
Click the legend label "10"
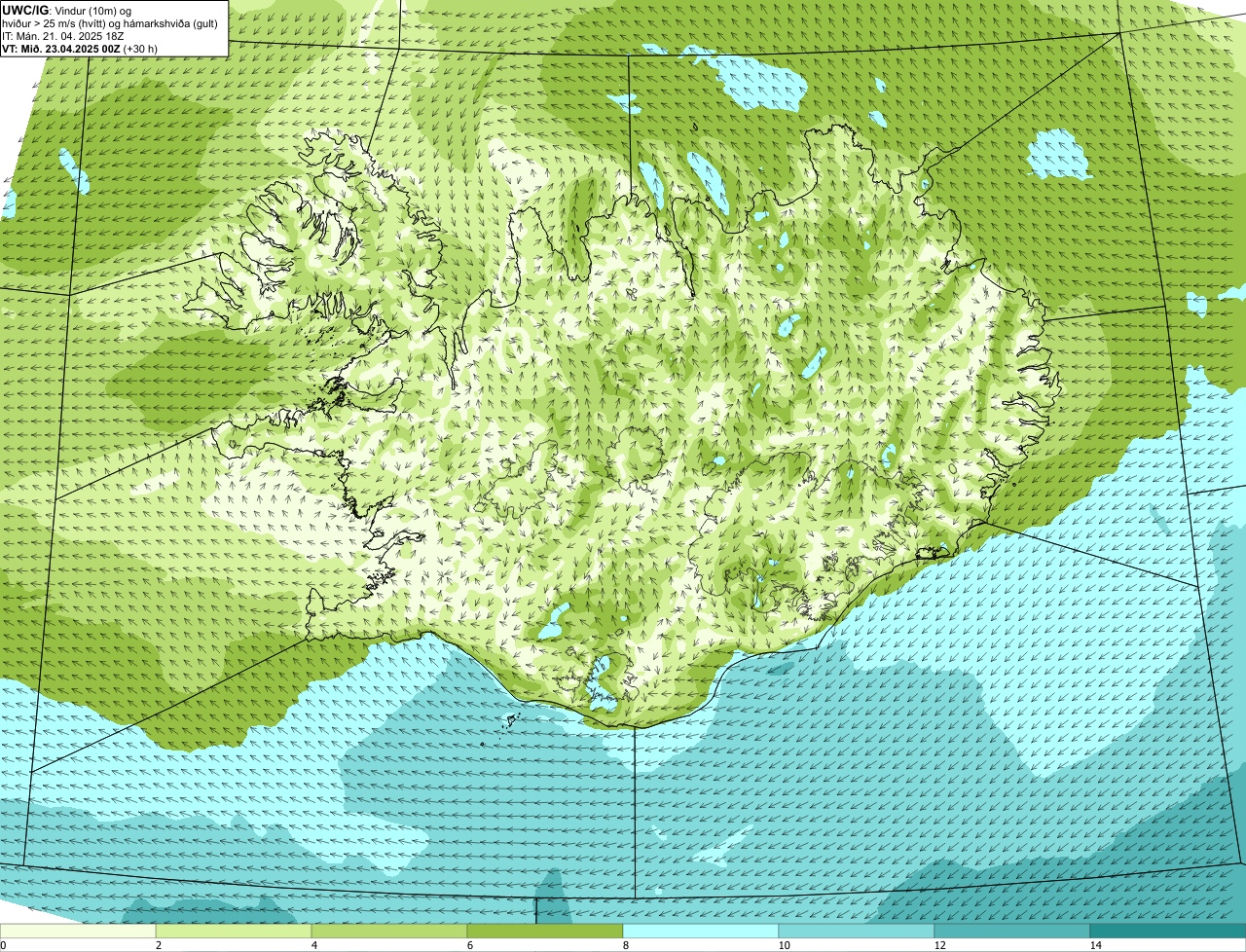[784, 945]
